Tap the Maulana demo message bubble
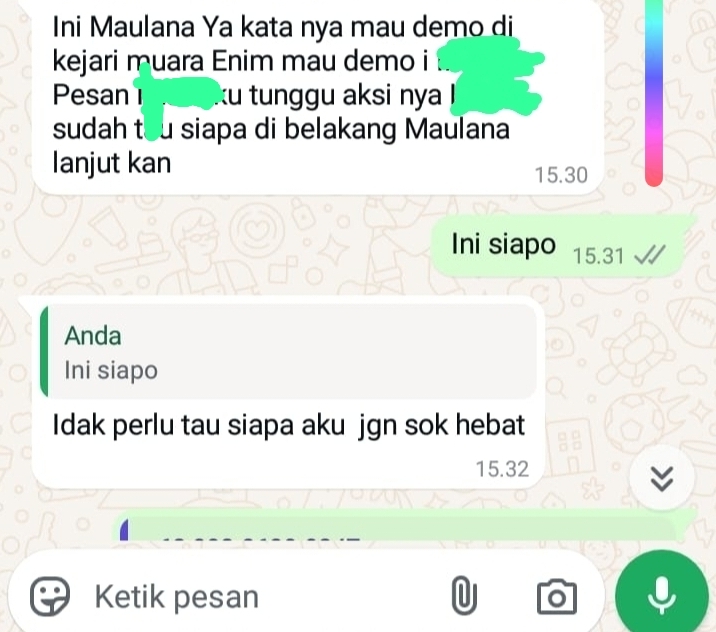Viewport: 716px width, 632px height. click(318, 96)
